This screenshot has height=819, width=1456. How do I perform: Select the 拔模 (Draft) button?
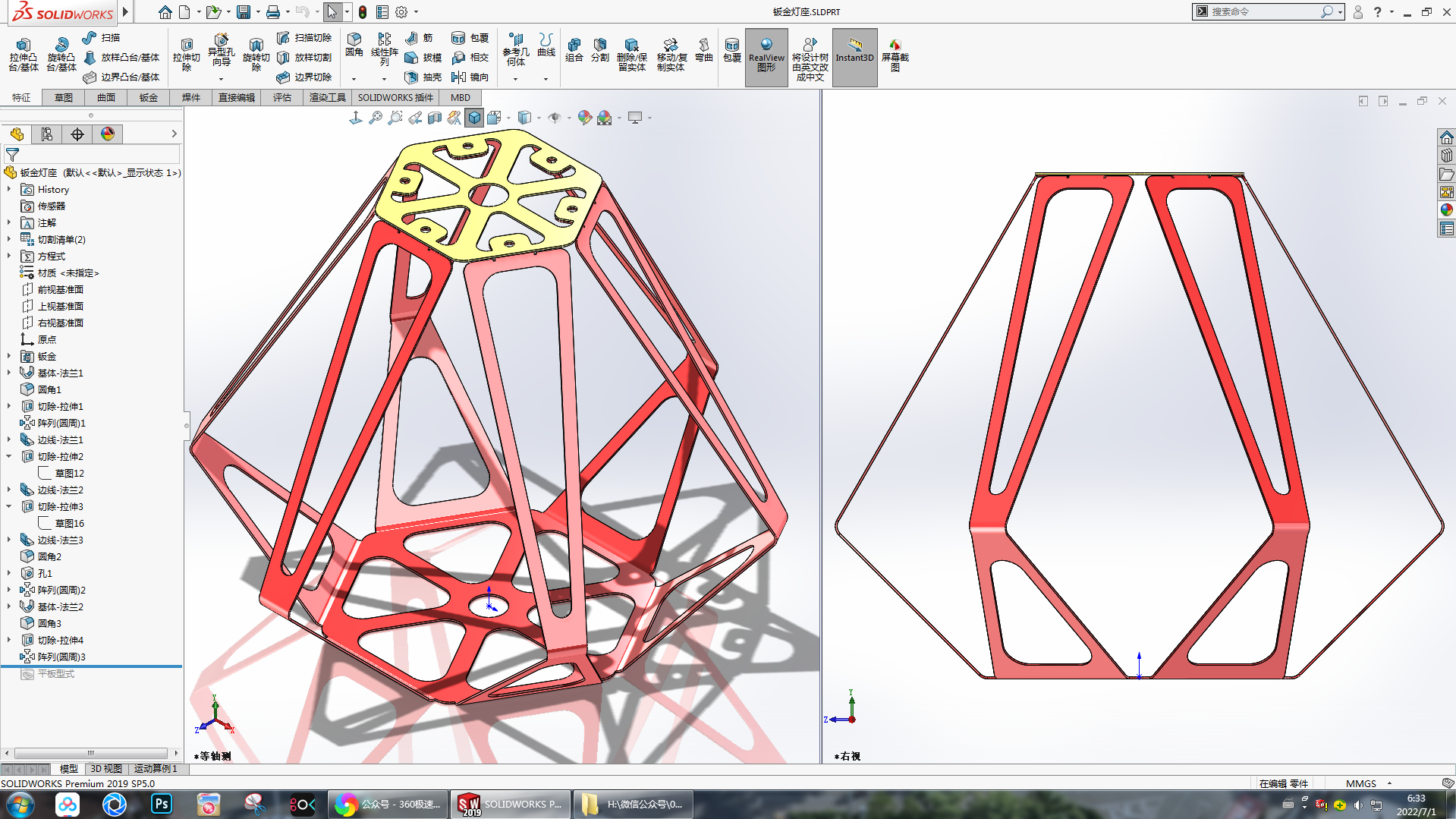(x=423, y=58)
